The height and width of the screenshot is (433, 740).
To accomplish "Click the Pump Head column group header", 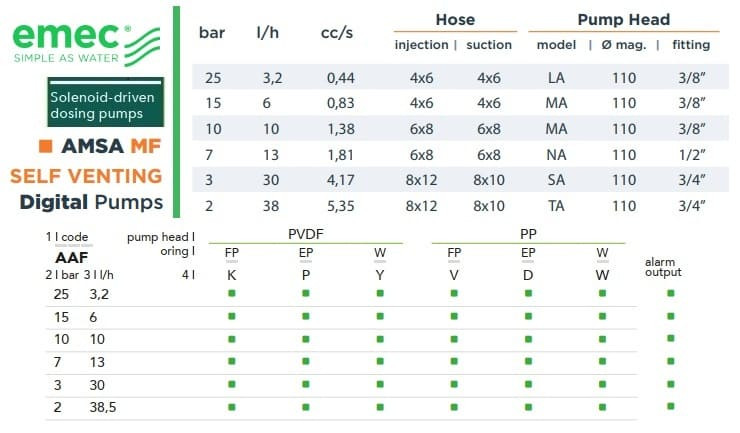I will tap(623, 19).
